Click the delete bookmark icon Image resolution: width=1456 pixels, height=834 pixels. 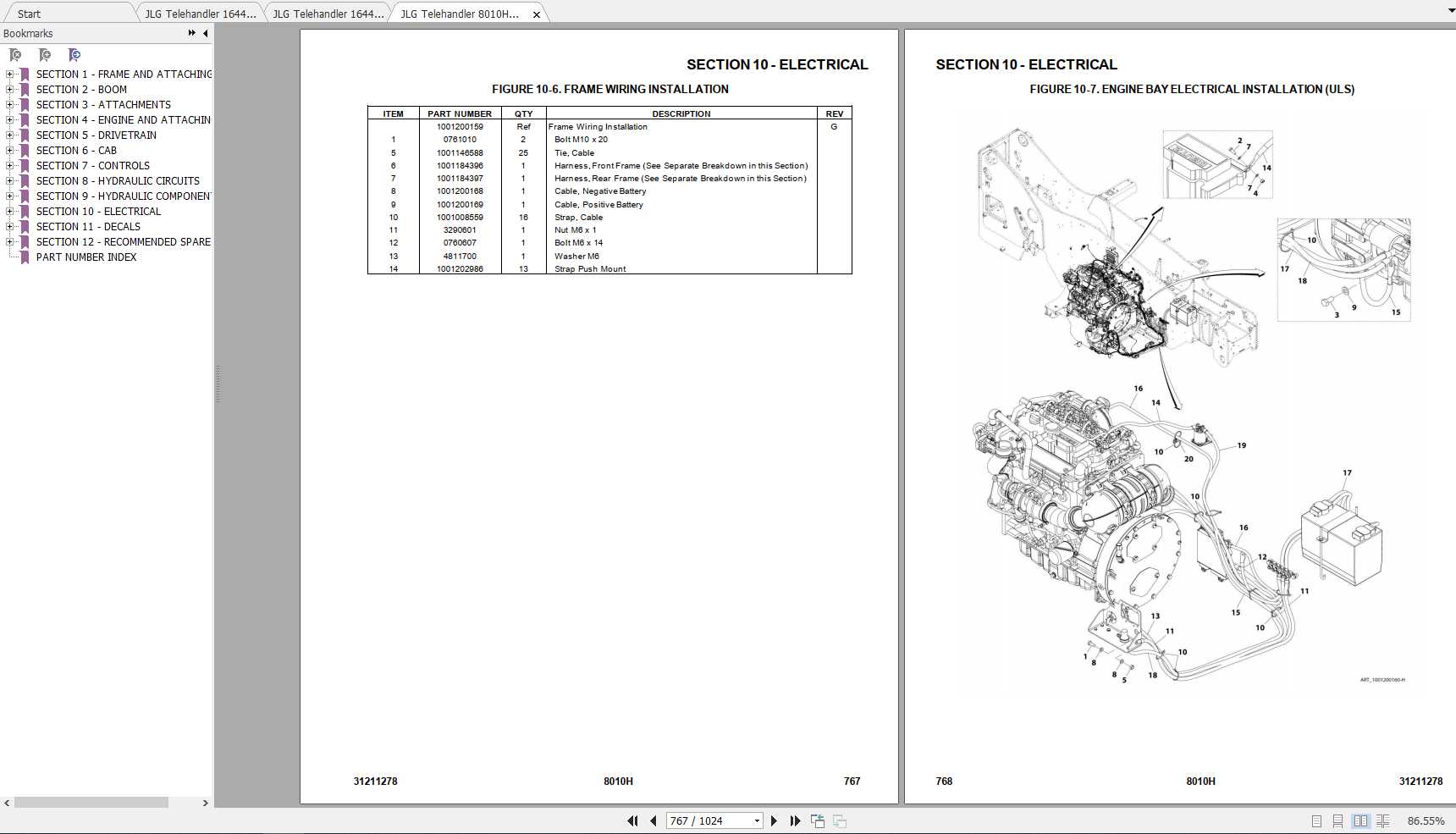pyautogui.click(x=15, y=55)
